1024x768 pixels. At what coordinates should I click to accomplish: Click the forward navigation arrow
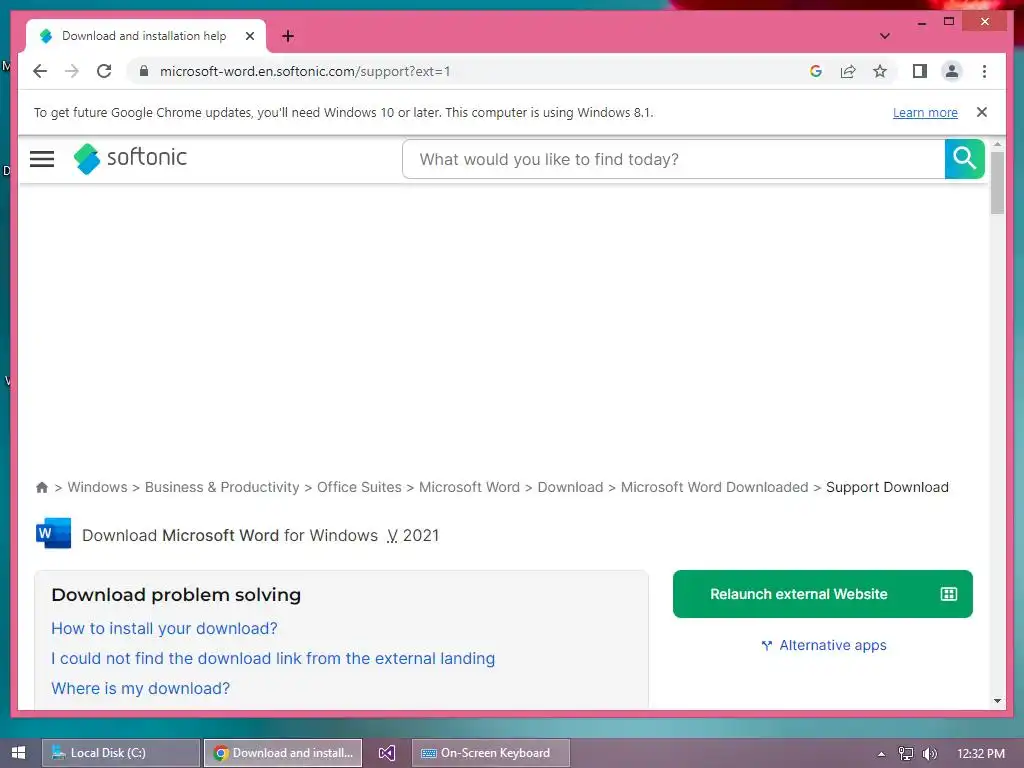point(72,71)
